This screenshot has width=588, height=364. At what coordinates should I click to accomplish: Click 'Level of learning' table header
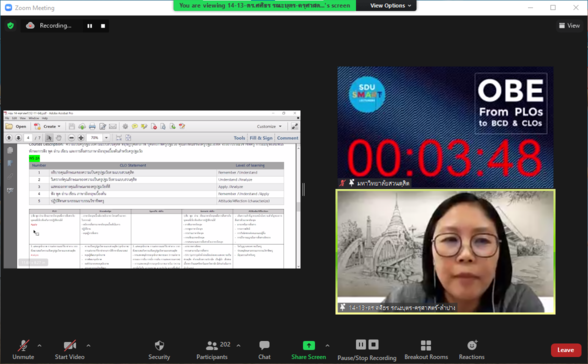tap(250, 165)
